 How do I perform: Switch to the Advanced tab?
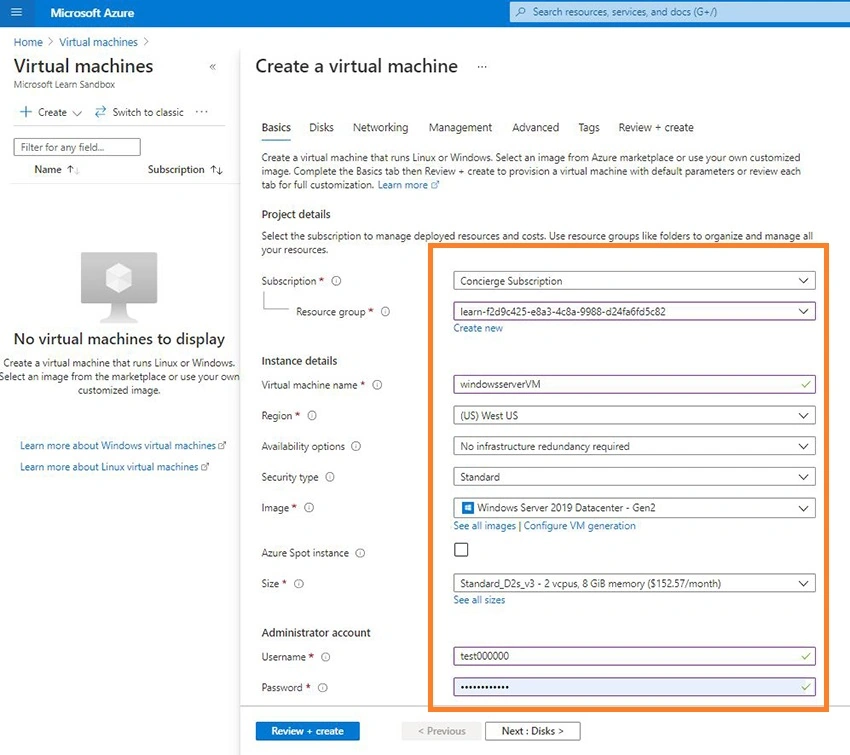point(536,127)
